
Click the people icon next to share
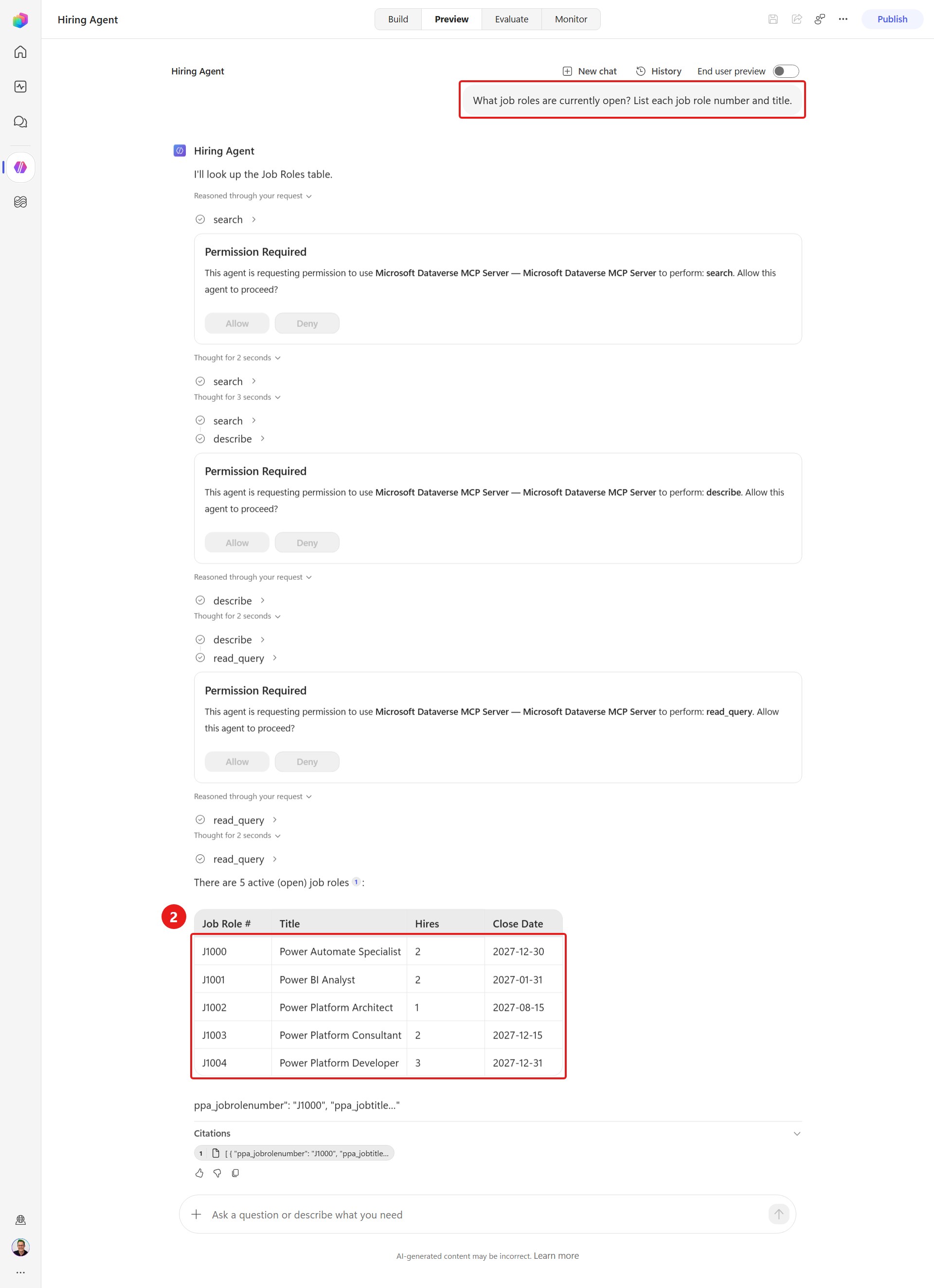tap(820, 19)
